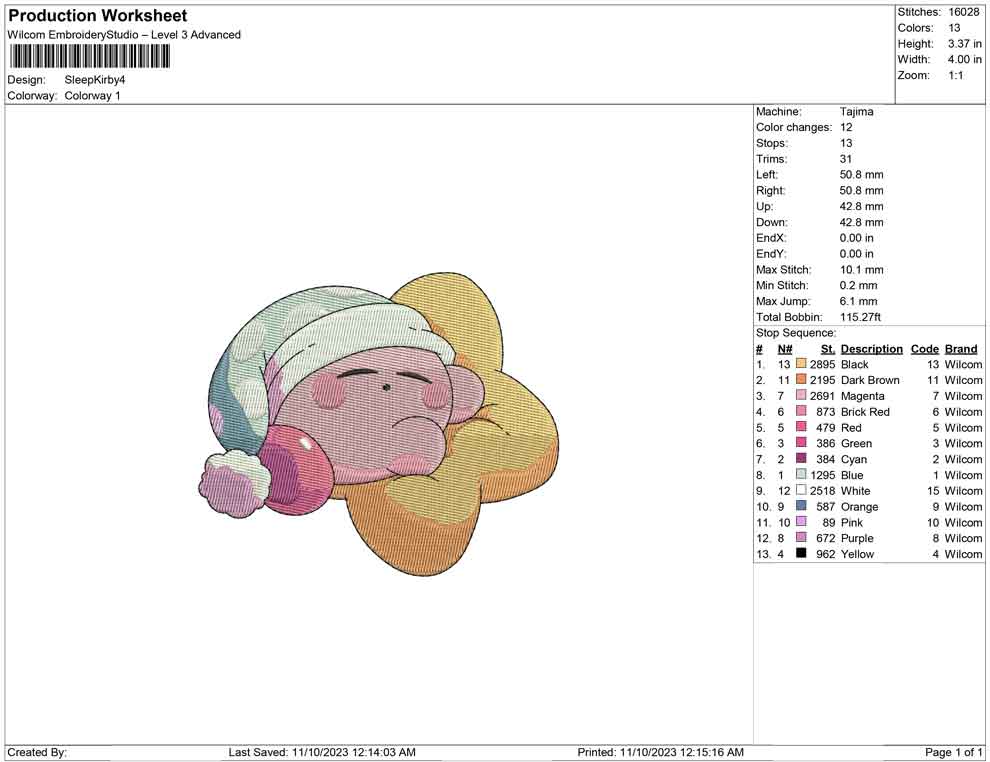Screen dimensions: 990x762
Task: Click the Purple thread swatch
Action: pyautogui.click(x=799, y=538)
